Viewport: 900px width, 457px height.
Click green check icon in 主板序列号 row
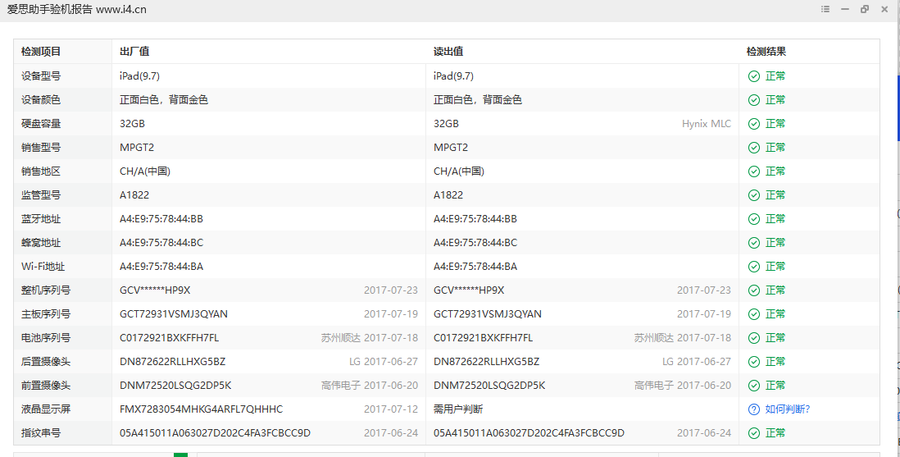754,315
